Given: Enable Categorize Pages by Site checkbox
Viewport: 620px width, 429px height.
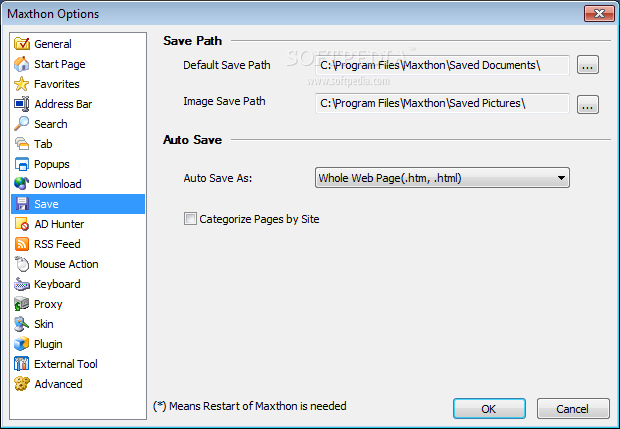Looking at the screenshot, I should pyautogui.click(x=190, y=219).
